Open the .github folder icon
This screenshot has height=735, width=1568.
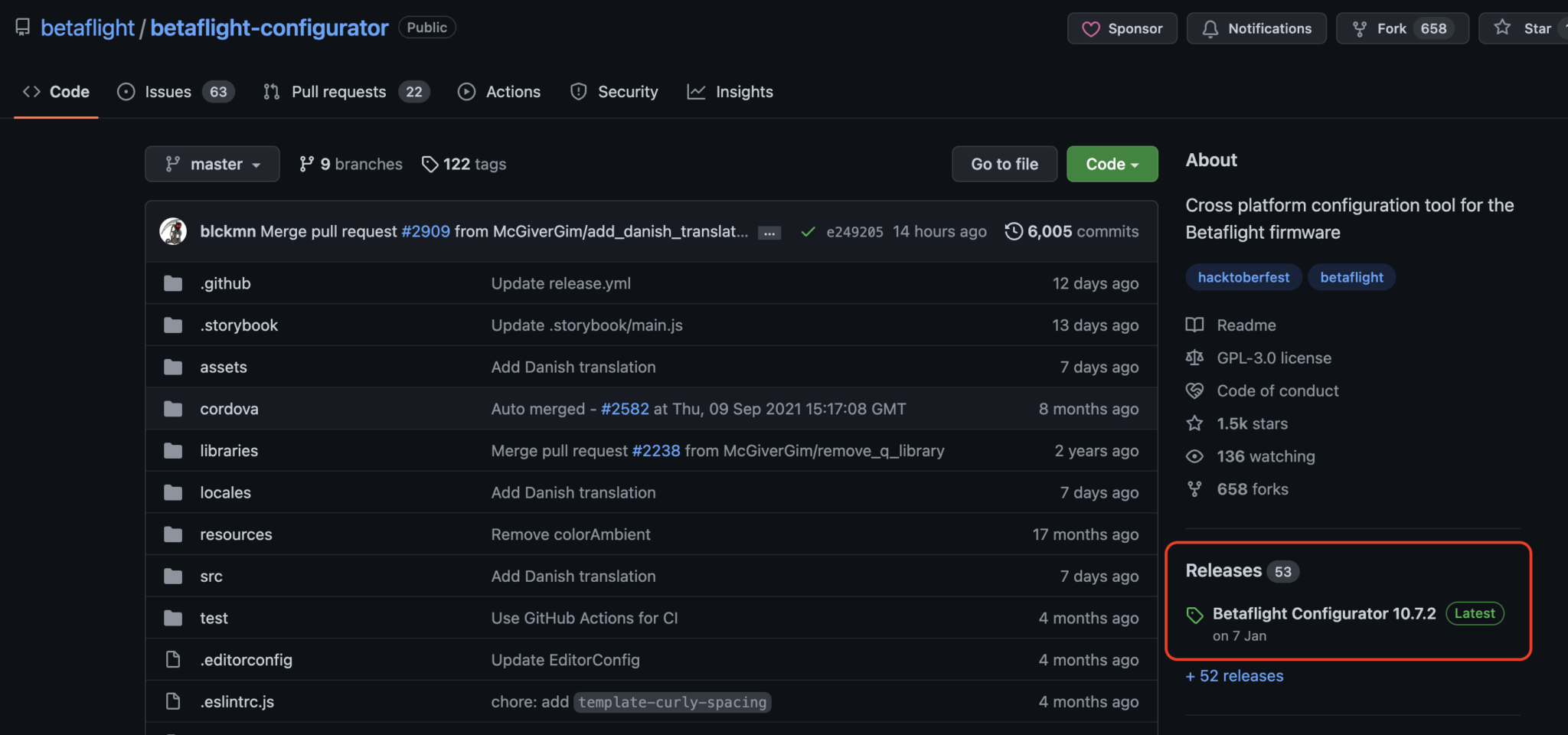tap(173, 283)
